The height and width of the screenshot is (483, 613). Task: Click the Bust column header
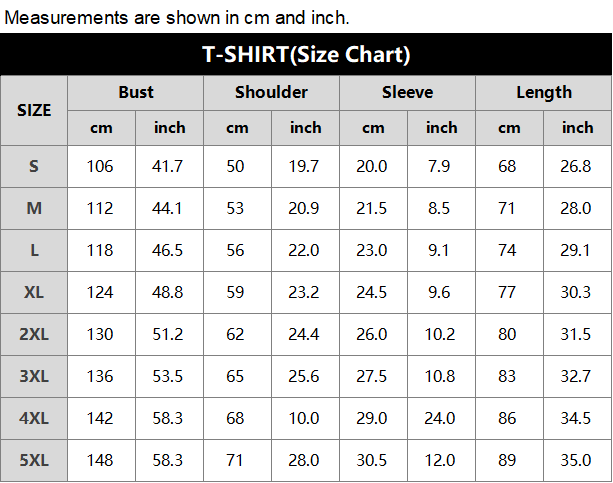136,93
